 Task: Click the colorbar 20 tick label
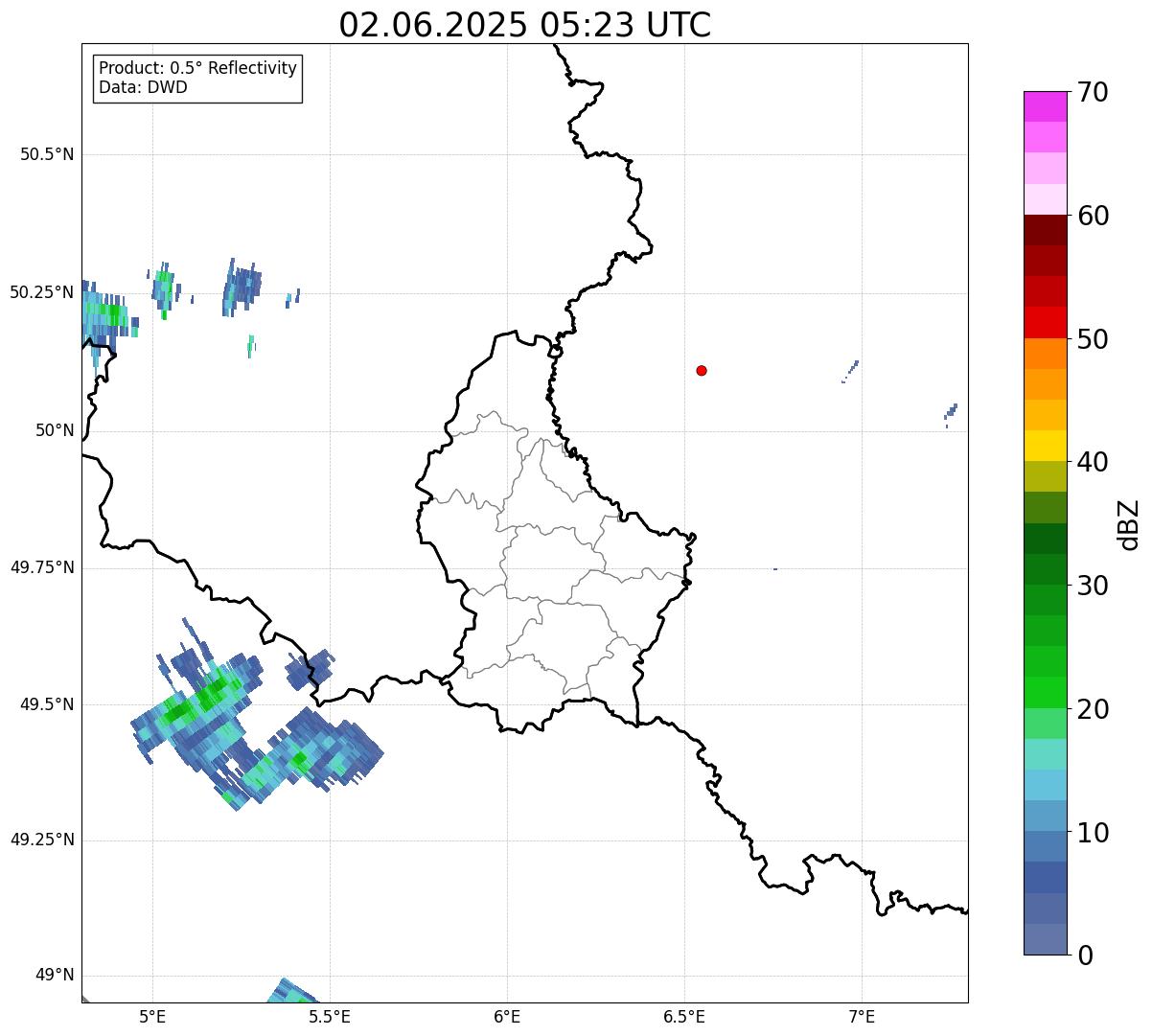1093,709
